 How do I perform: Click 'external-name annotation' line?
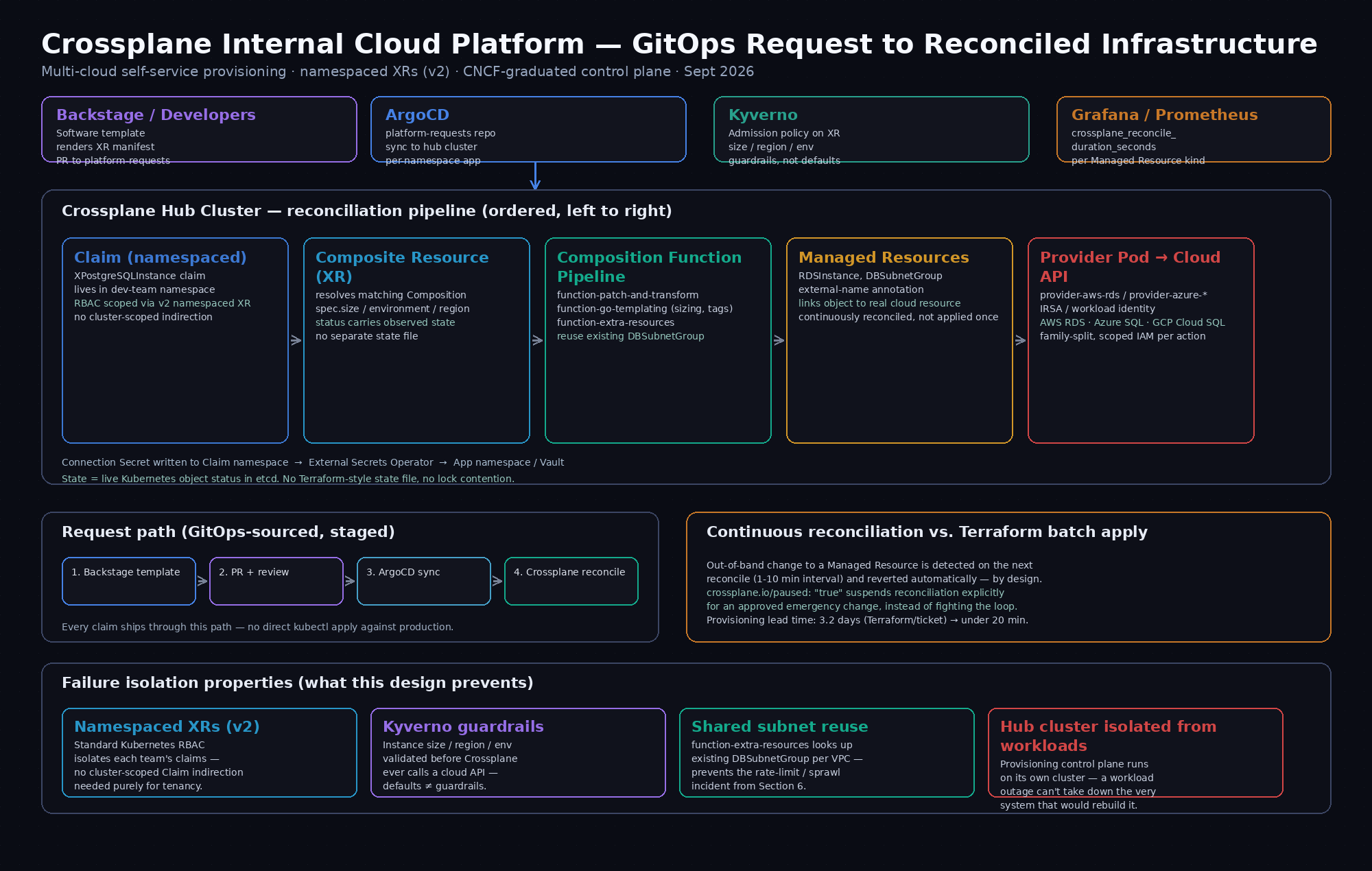pyautogui.click(x=861, y=289)
